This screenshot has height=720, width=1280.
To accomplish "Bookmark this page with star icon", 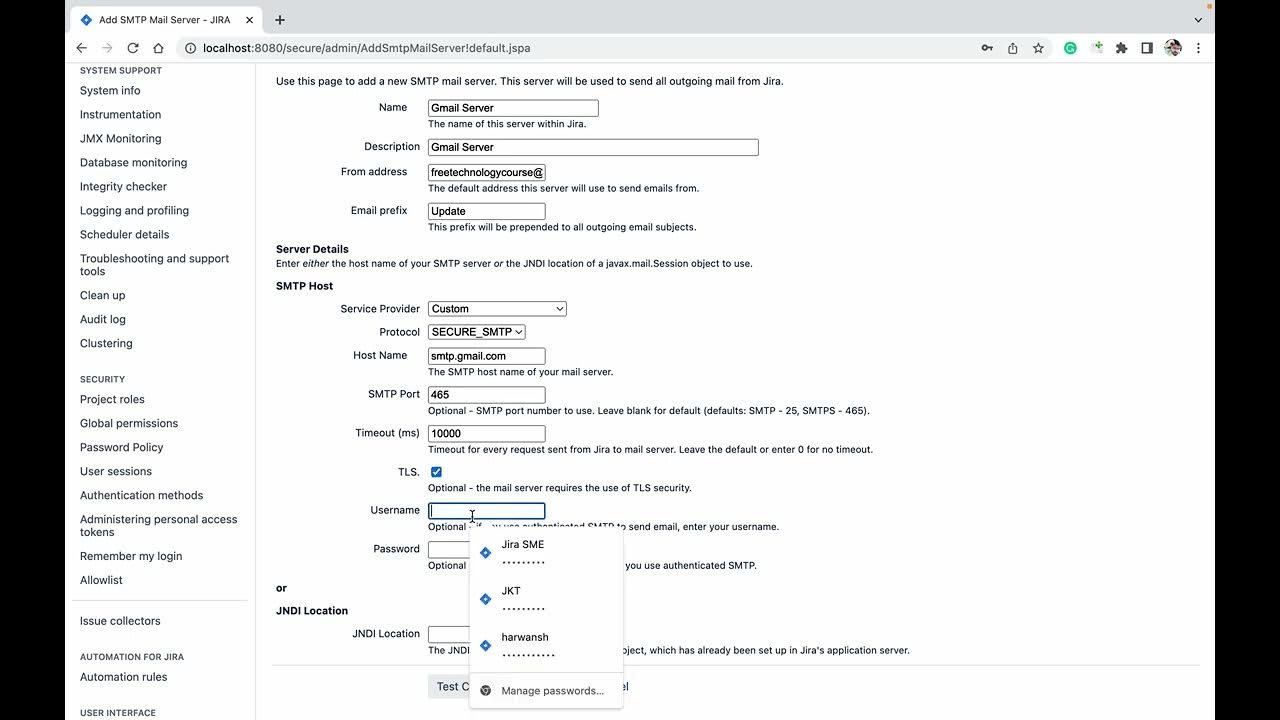I will point(1039,48).
